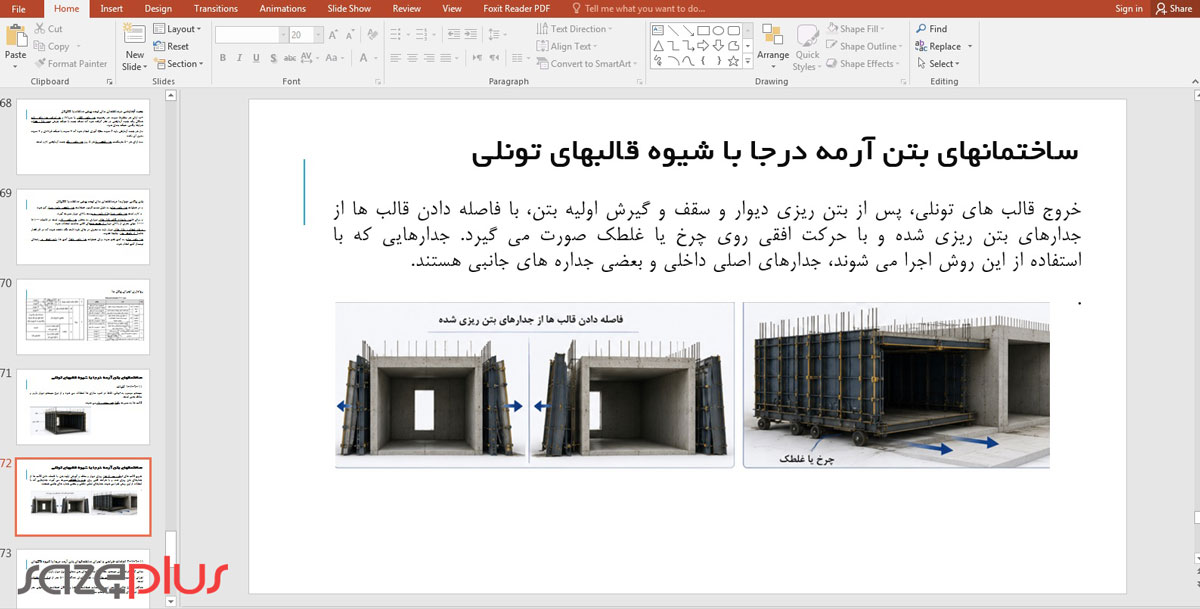Open the Arrange dropdown

click(773, 47)
